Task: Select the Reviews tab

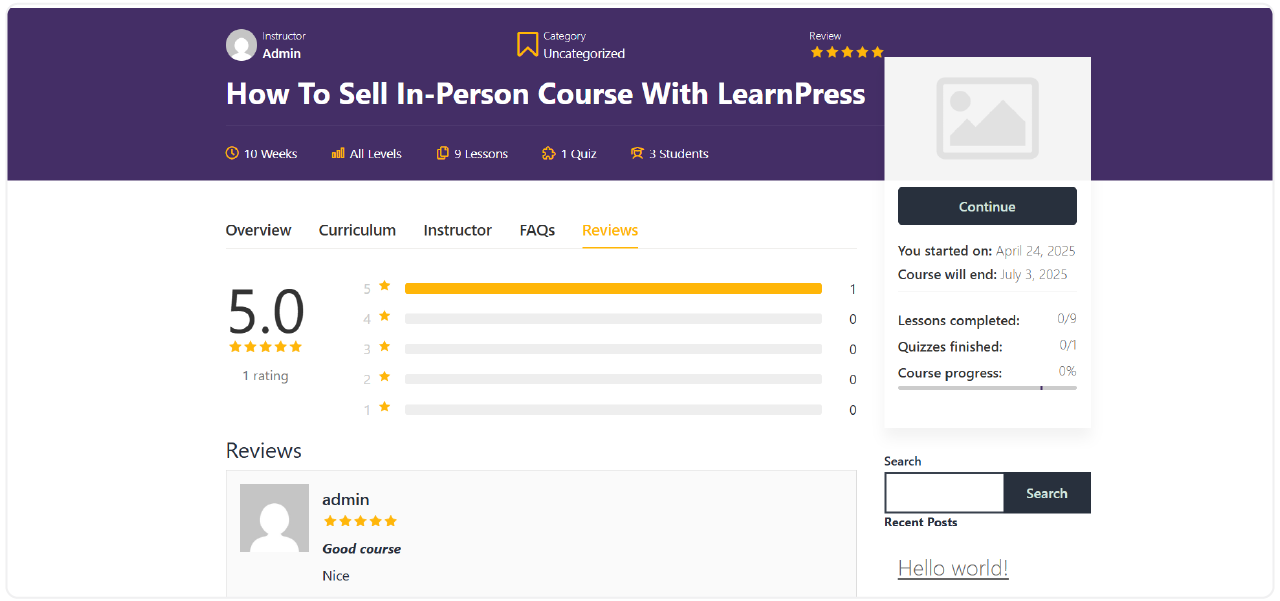Action: pyautogui.click(x=610, y=230)
